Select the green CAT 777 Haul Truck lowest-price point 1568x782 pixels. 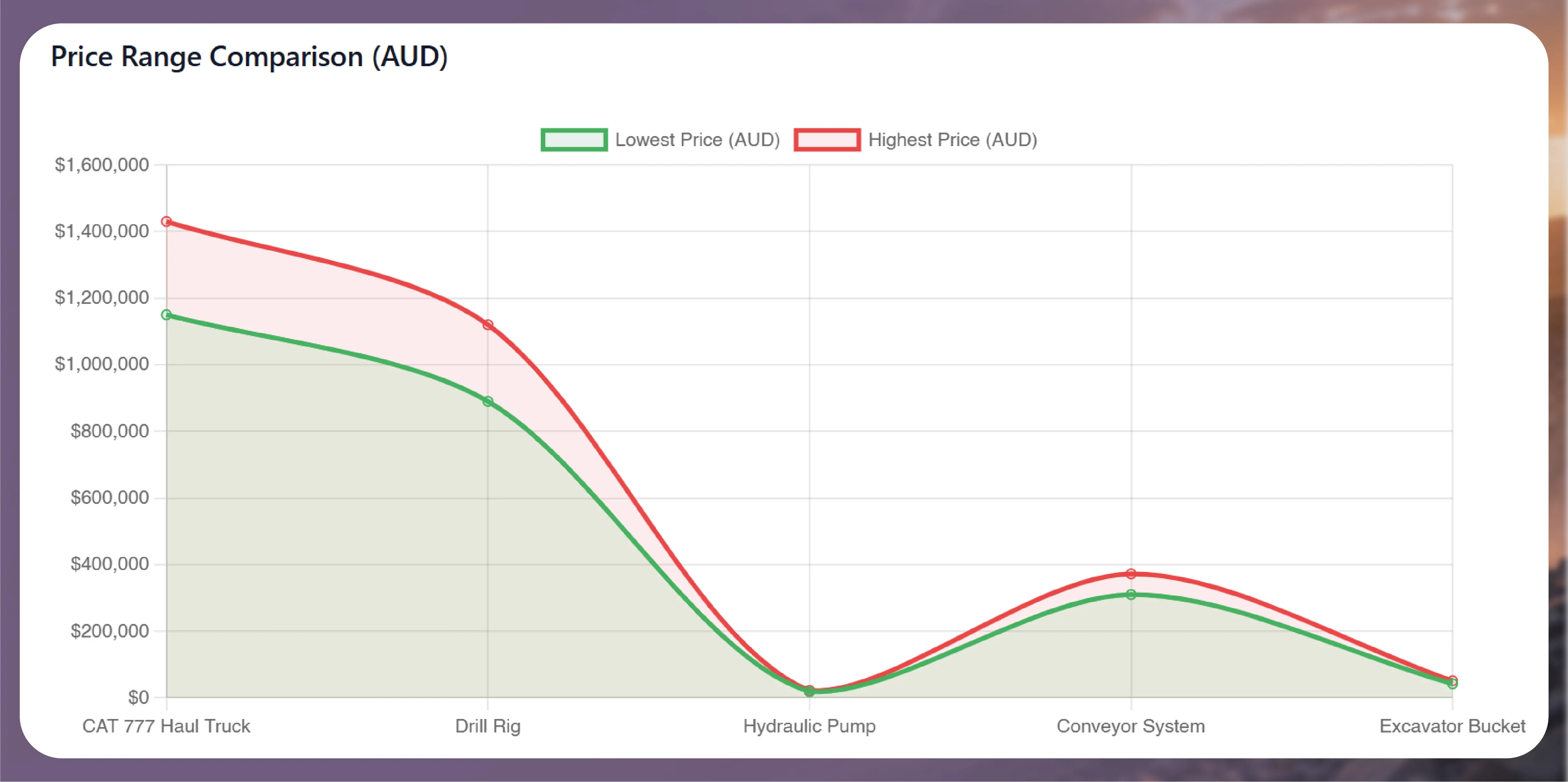click(166, 314)
